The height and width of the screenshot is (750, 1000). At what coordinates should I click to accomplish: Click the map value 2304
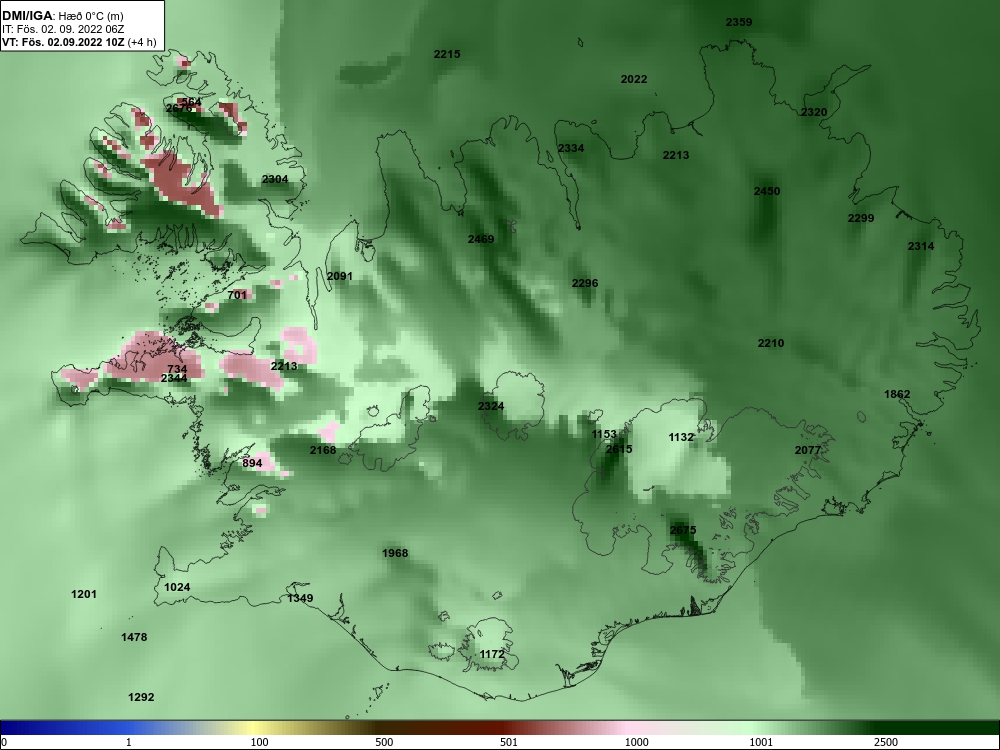[275, 179]
